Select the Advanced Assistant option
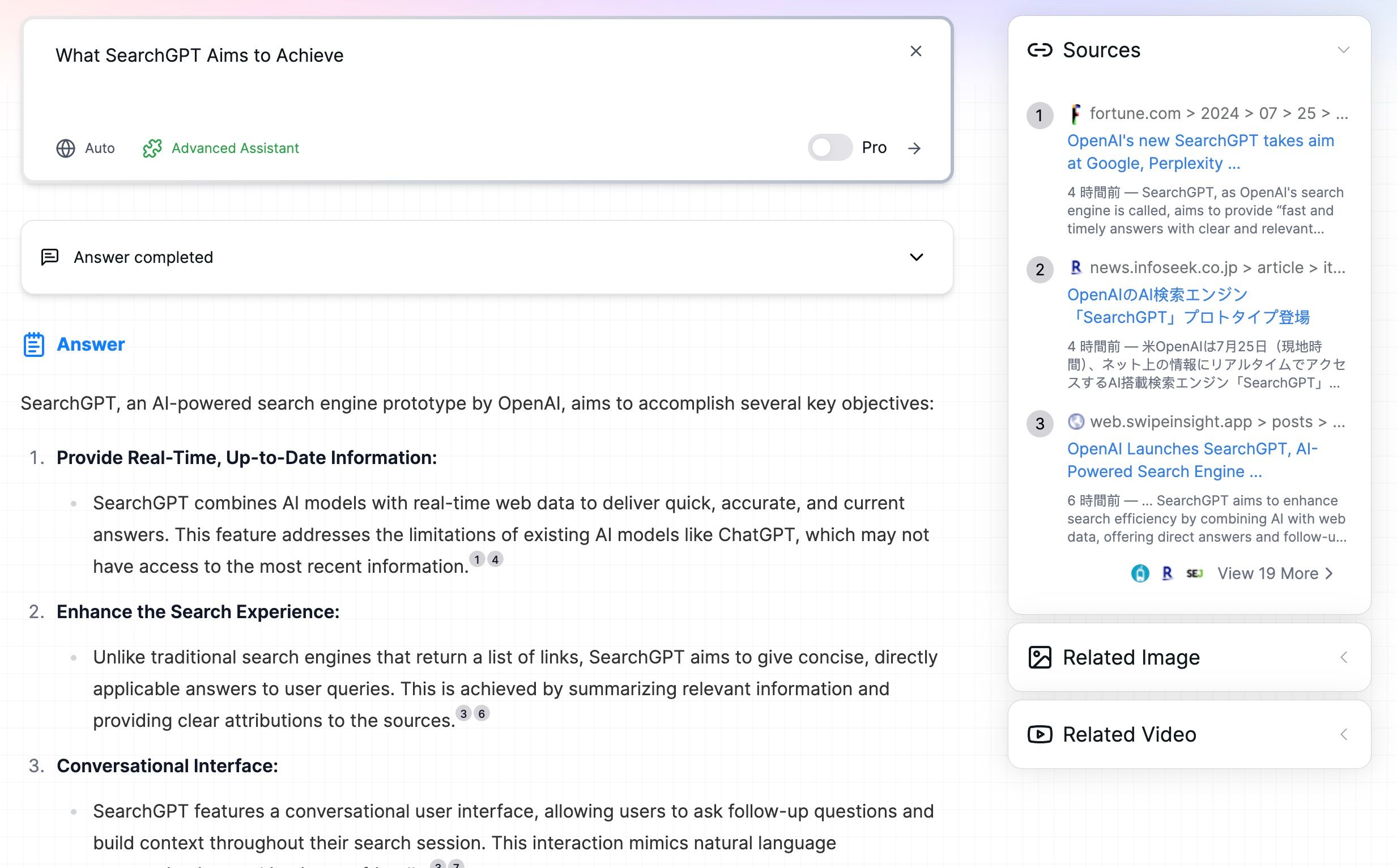 point(220,148)
